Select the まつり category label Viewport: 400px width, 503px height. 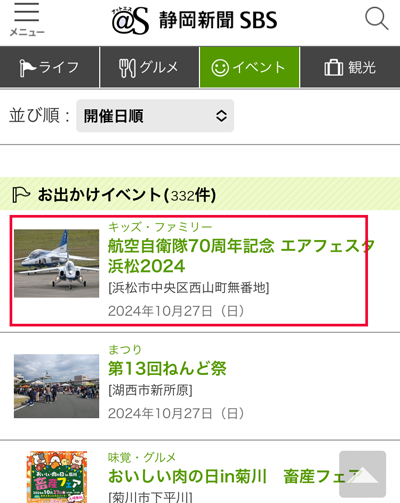[x=125, y=349]
